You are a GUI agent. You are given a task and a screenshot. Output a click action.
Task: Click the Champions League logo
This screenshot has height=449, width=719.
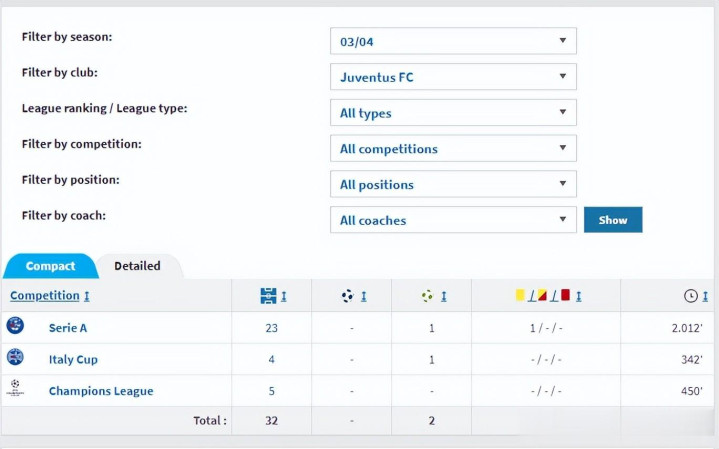tap(15, 390)
